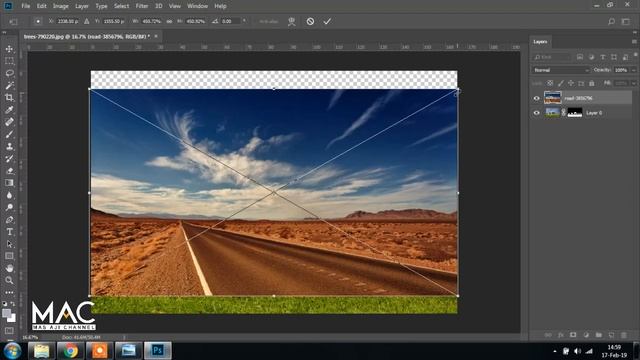
Task: Select the Rectangle shape tool
Action: (9, 256)
